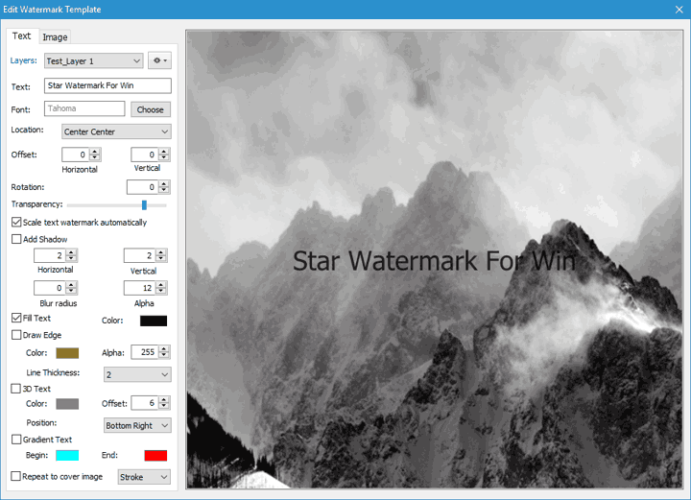Click the Transparency slider handle

(144, 204)
